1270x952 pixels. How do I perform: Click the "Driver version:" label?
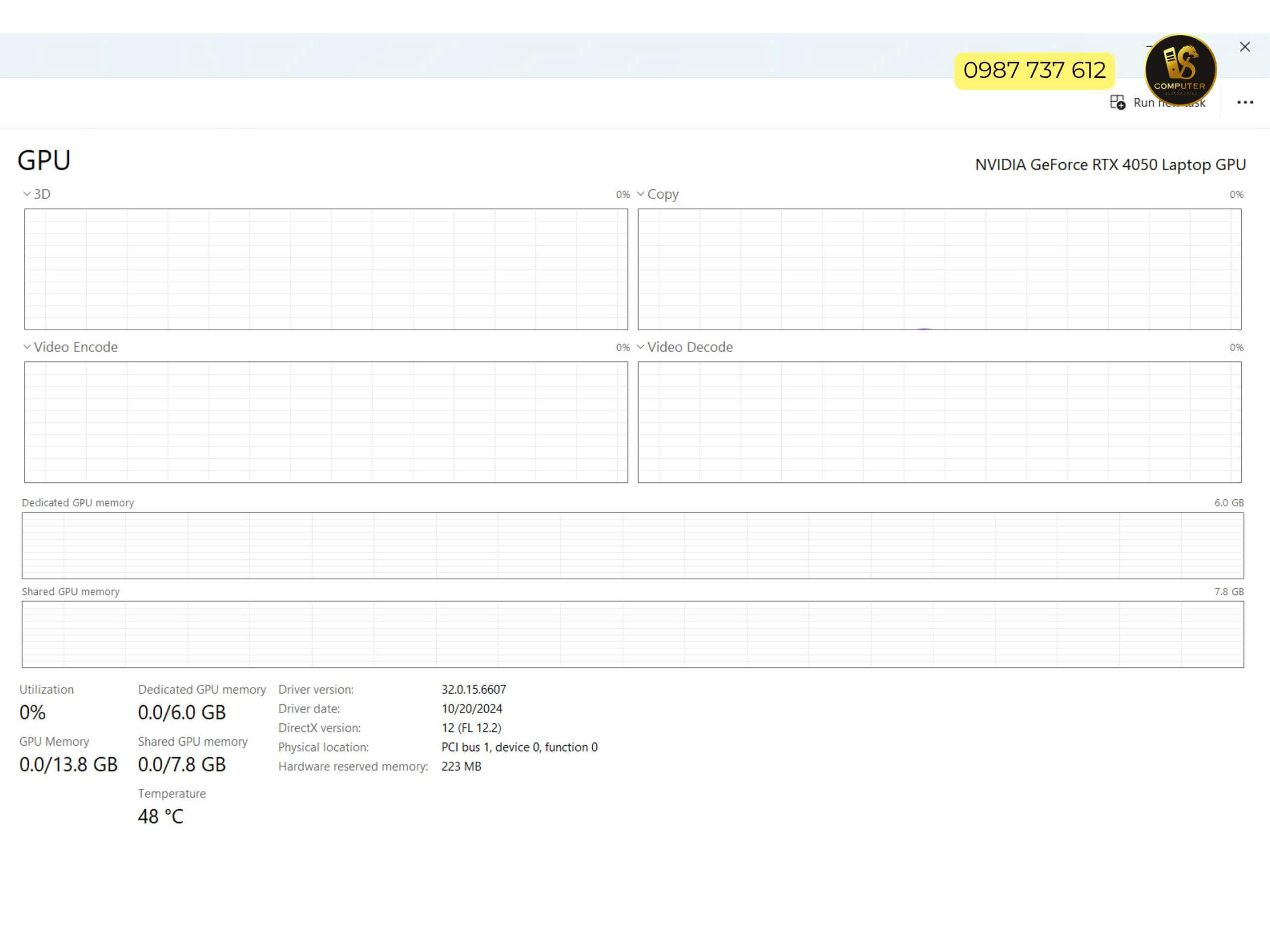[x=316, y=689]
